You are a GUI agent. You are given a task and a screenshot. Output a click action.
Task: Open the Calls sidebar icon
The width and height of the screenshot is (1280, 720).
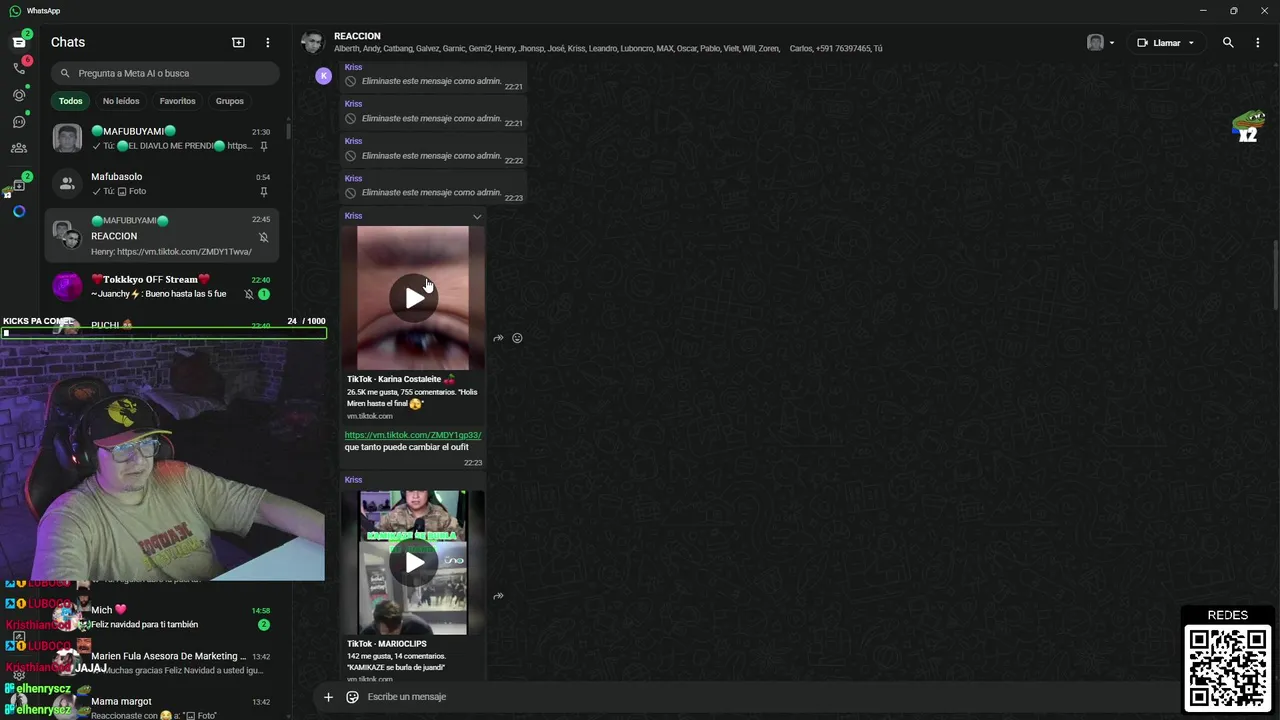coord(18,68)
